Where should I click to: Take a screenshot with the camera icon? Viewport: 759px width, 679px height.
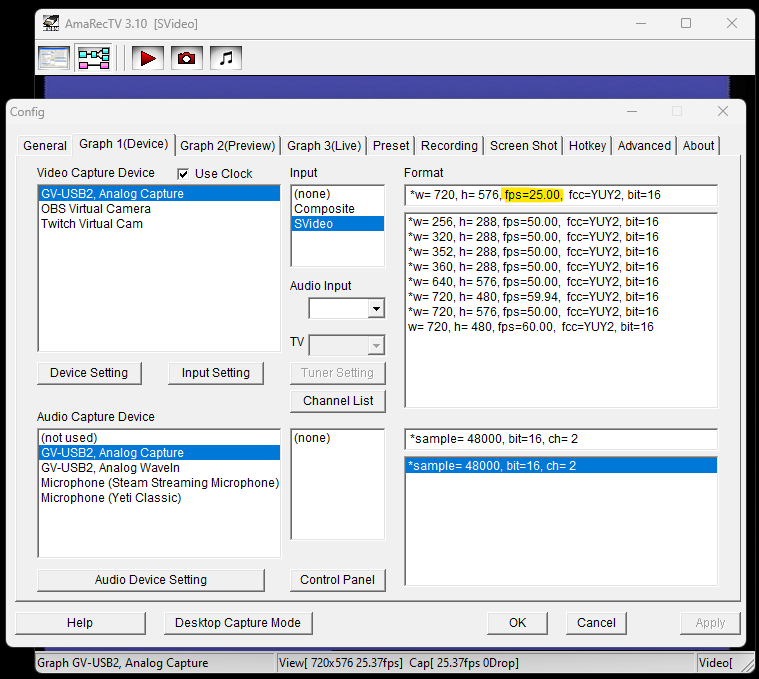tap(186, 58)
